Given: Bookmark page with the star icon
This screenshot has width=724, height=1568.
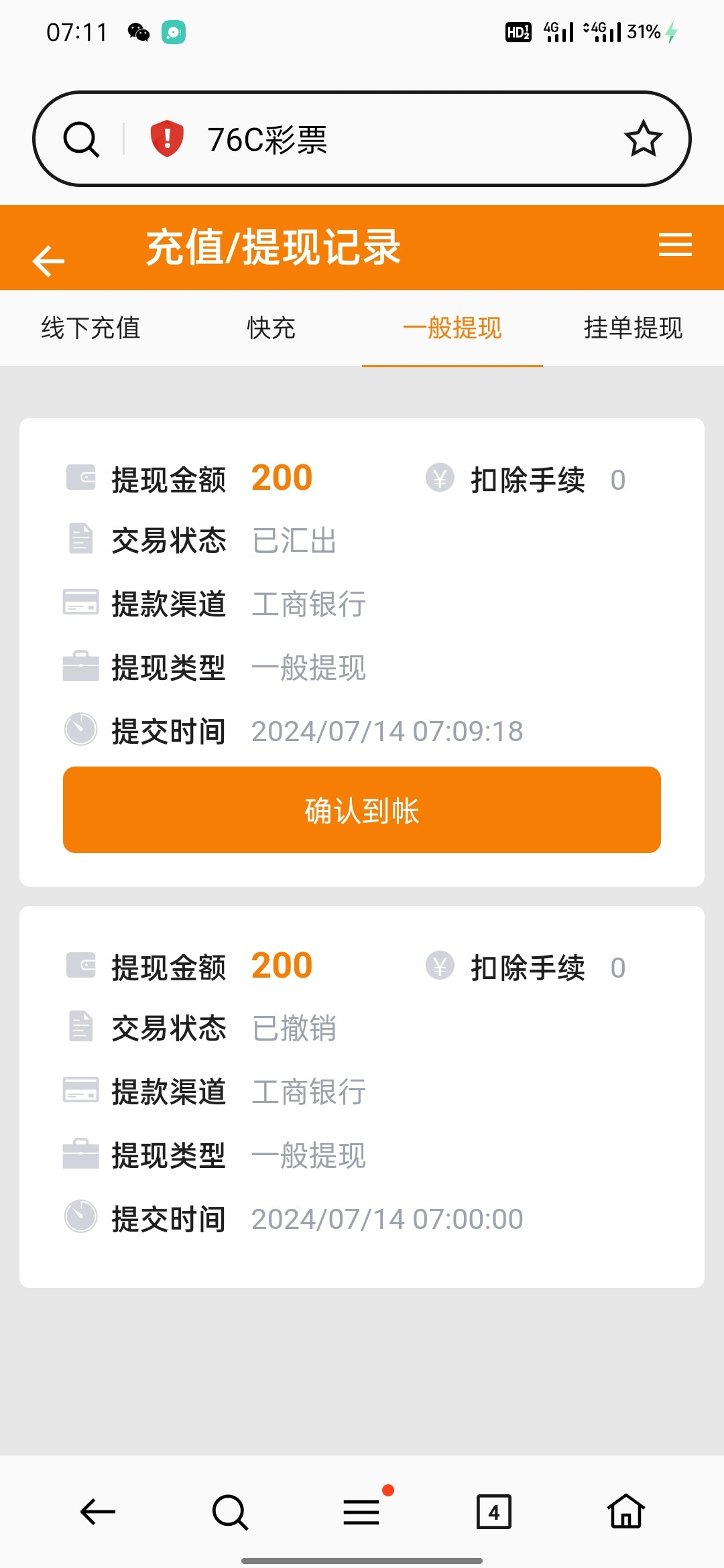Looking at the screenshot, I should pos(643,139).
